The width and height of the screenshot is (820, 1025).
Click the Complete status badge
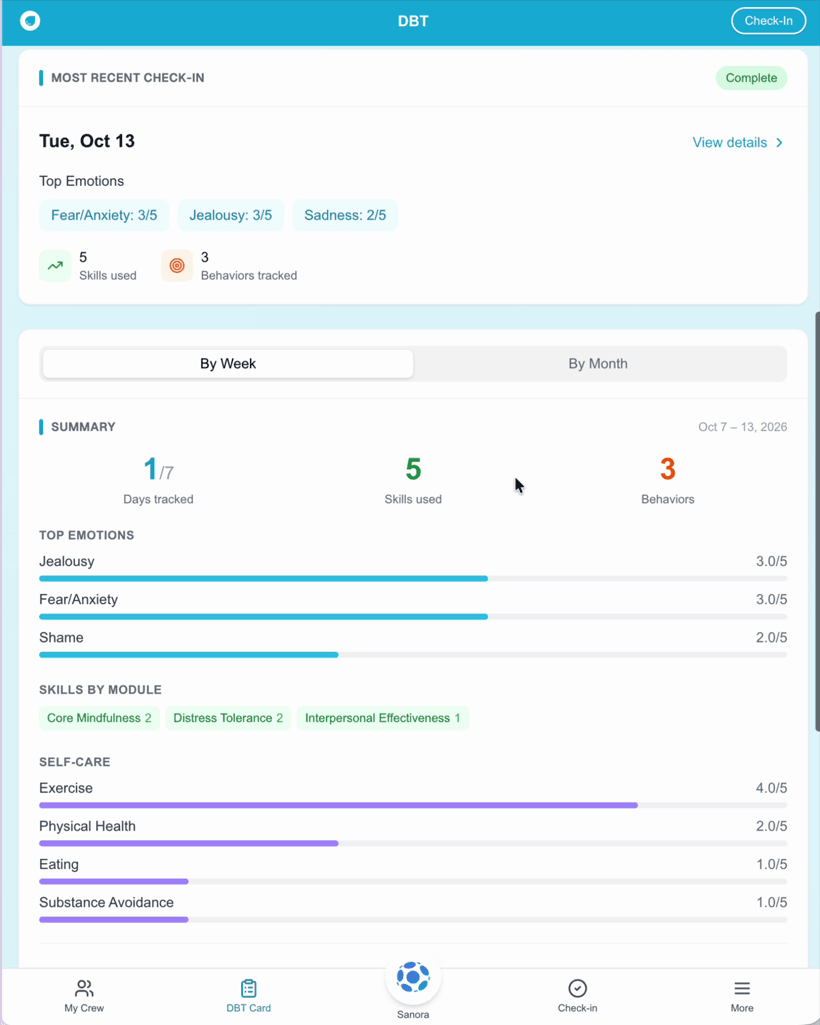751,78
